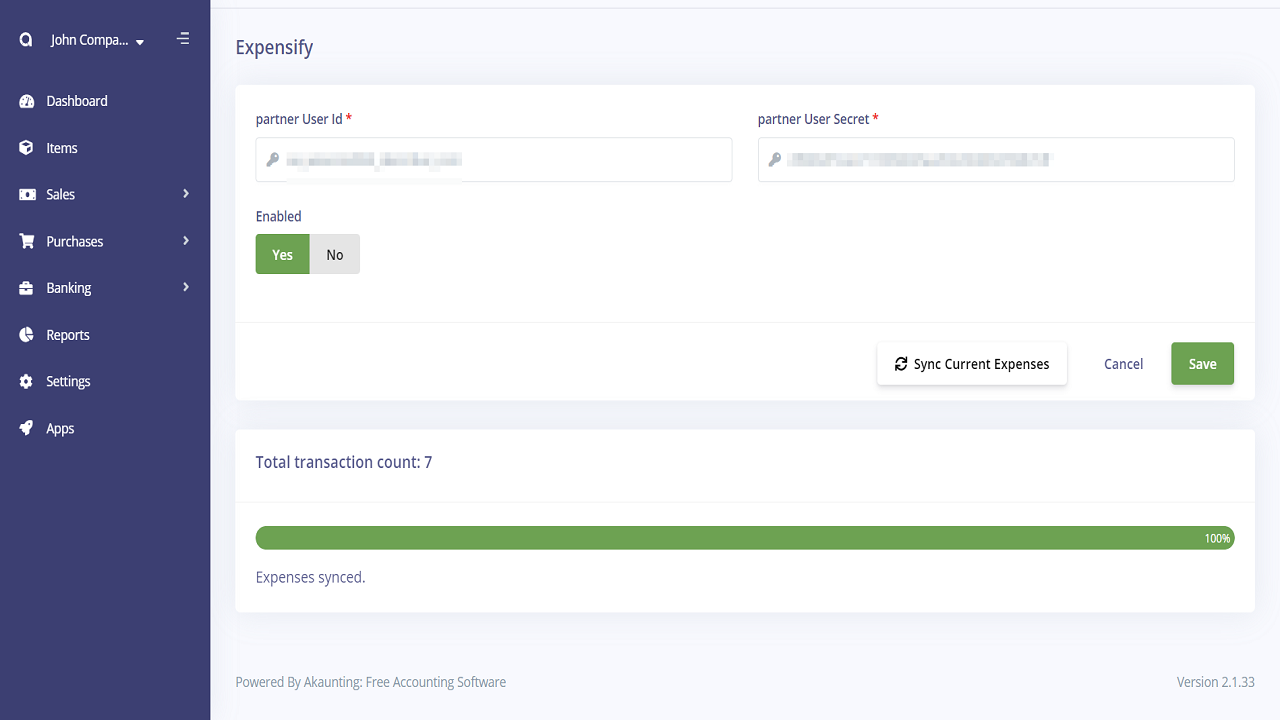1280x720 pixels.
Task: Set Enabled to No
Action: [335, 254]
